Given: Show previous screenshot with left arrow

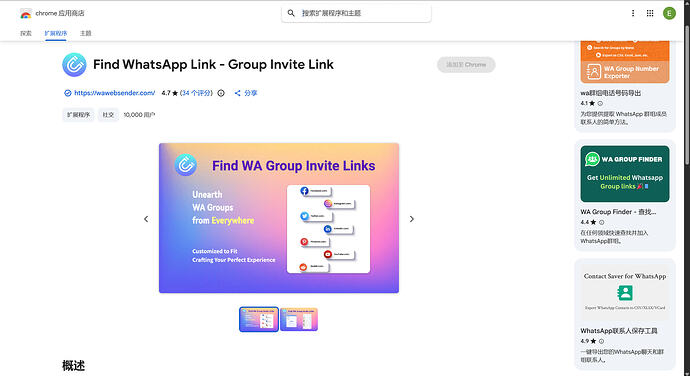Looking at the screenshot, I should [x=146, y=219].
